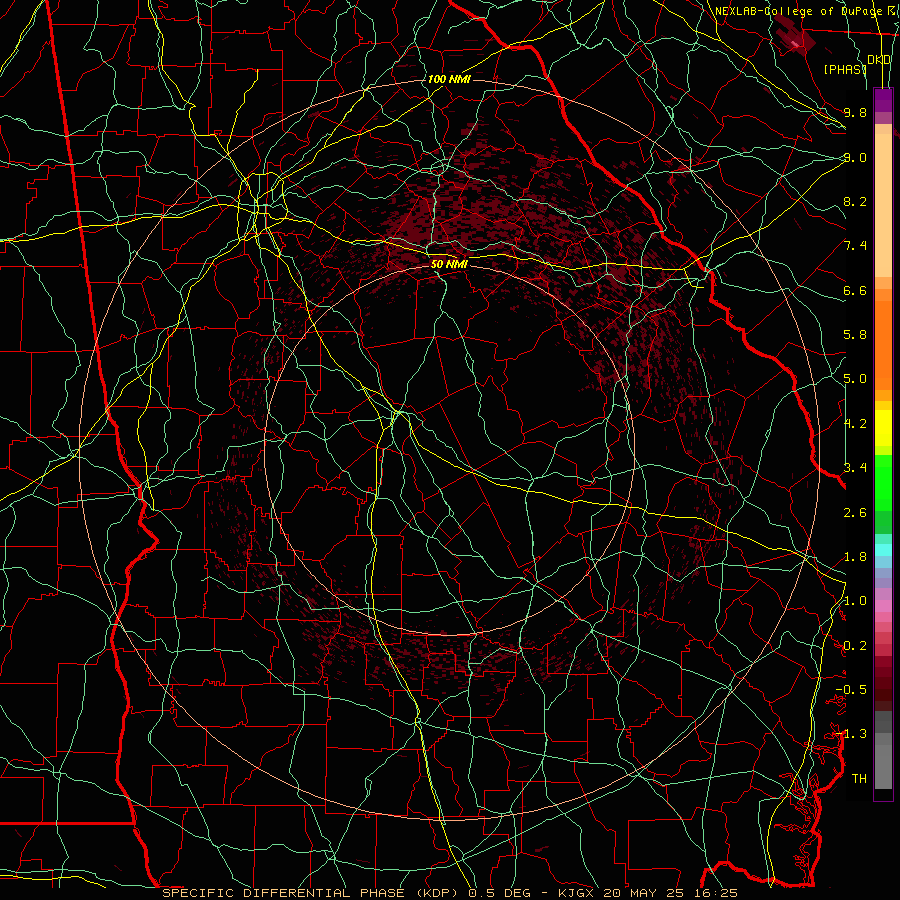This screenshot has height=900, width=900.
Task: Pick the yellow segment of the color bar
Action: 883,428
